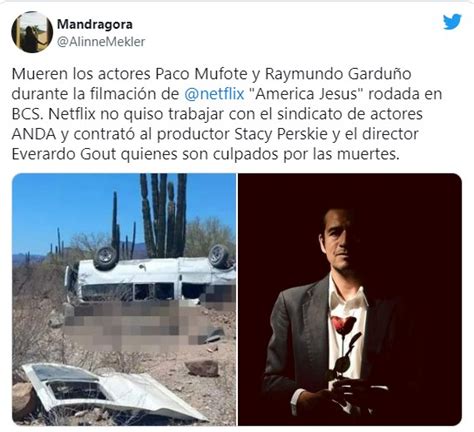Image resolution: width=474 pixels, height=432 pixels.
Task: Visit the @AlinneMekler handle
Action: click(x=101, y=42)
